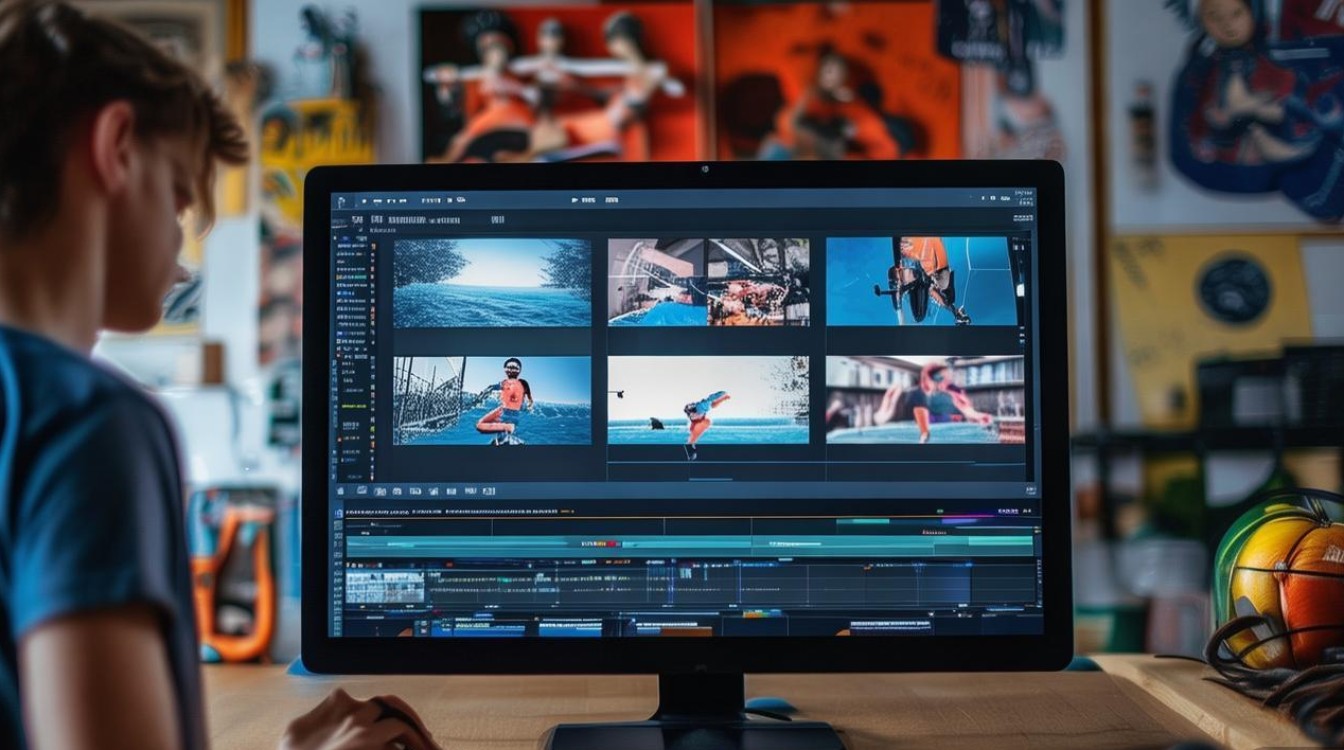1344x750 pixels.
Task: Toggle the bottom audio track's header control
Action: coord(339,628)
